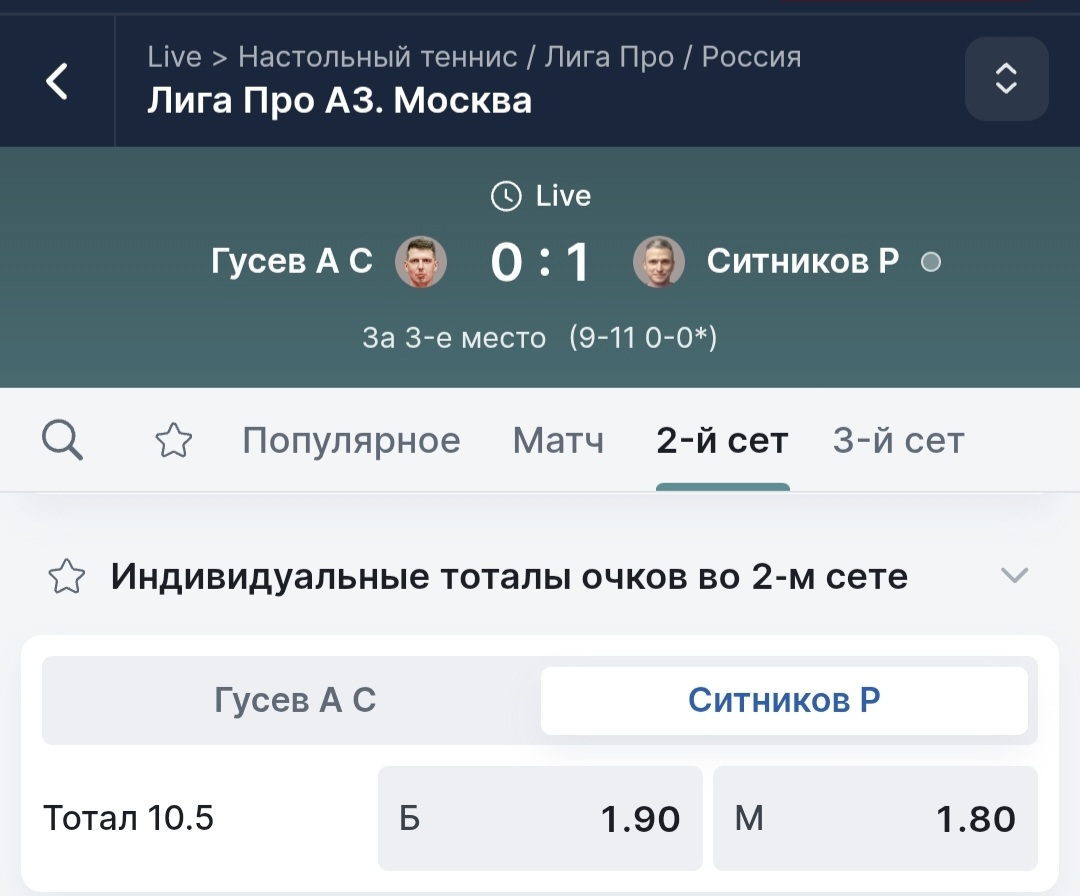Tap Гусев А С player avatar
1080x896 pixels.
[421, 262]
